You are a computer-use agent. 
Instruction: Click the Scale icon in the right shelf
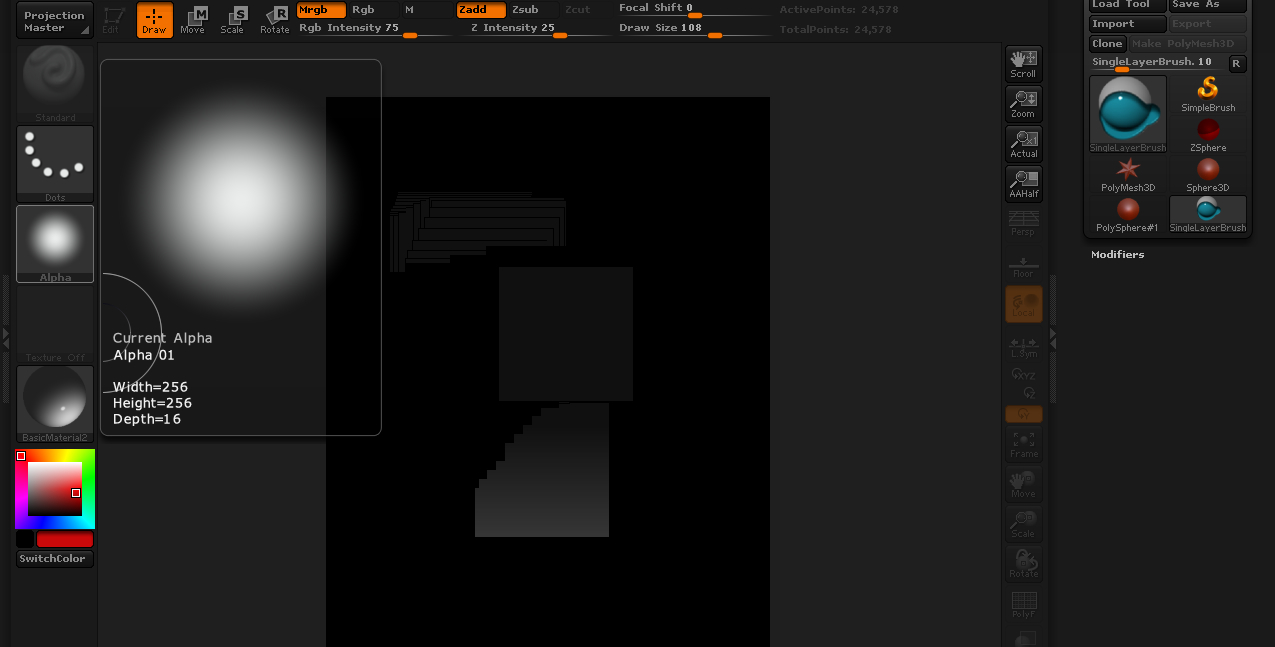[x=1023, y=524]
